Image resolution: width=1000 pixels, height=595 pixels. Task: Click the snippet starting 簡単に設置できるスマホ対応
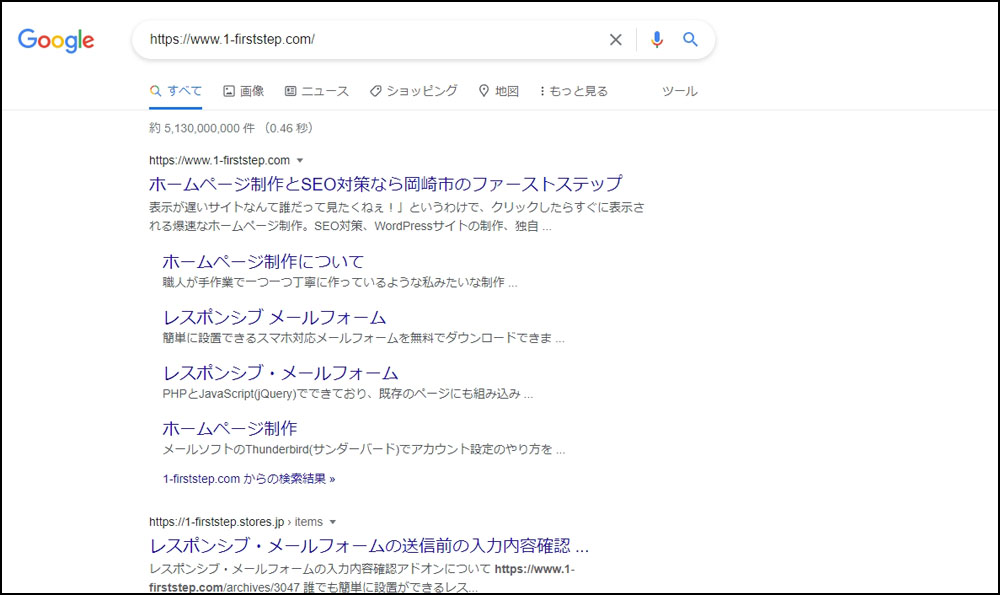coord(364,338)
